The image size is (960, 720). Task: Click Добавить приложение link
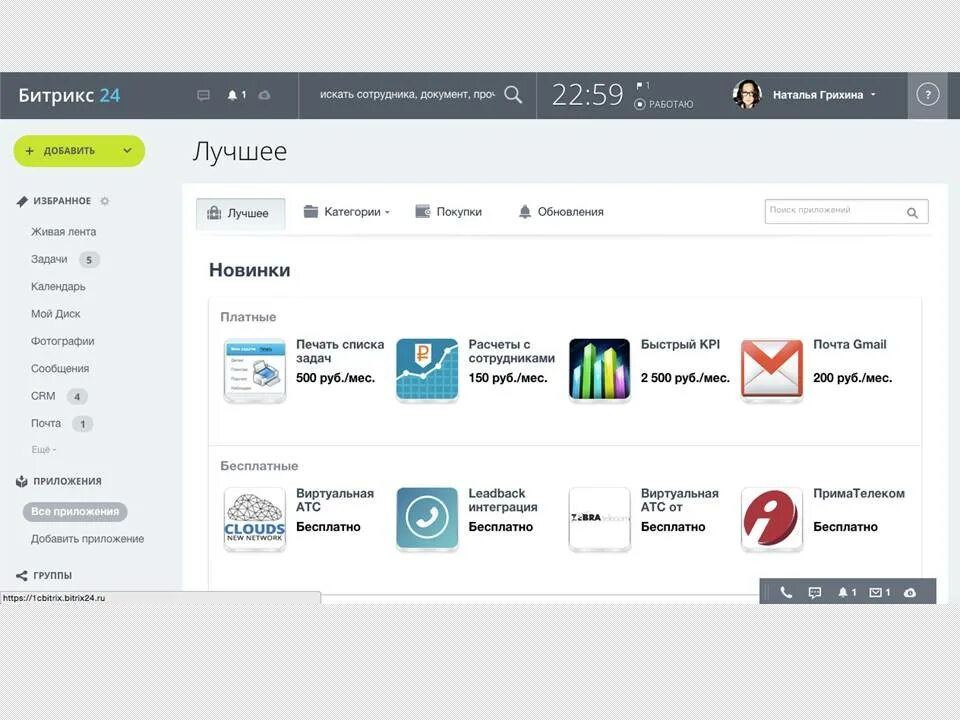[x=88, y=539]
